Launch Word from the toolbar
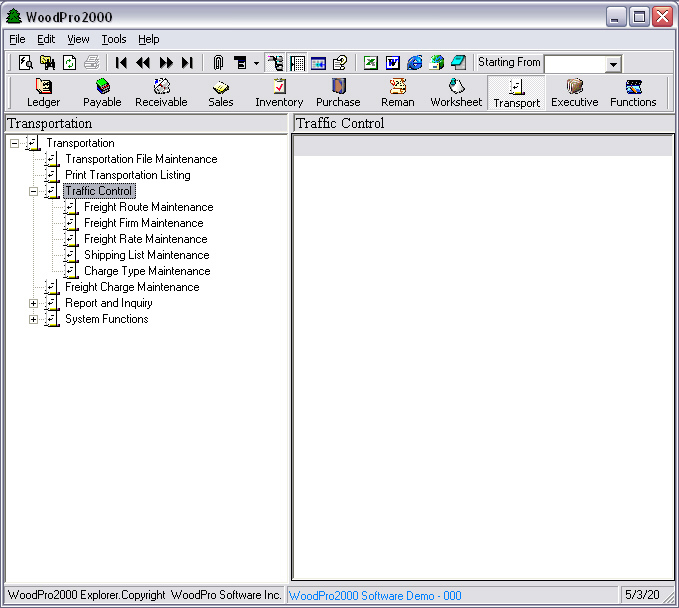This screenshot has width=679, height=608. [x=393, y=63]
